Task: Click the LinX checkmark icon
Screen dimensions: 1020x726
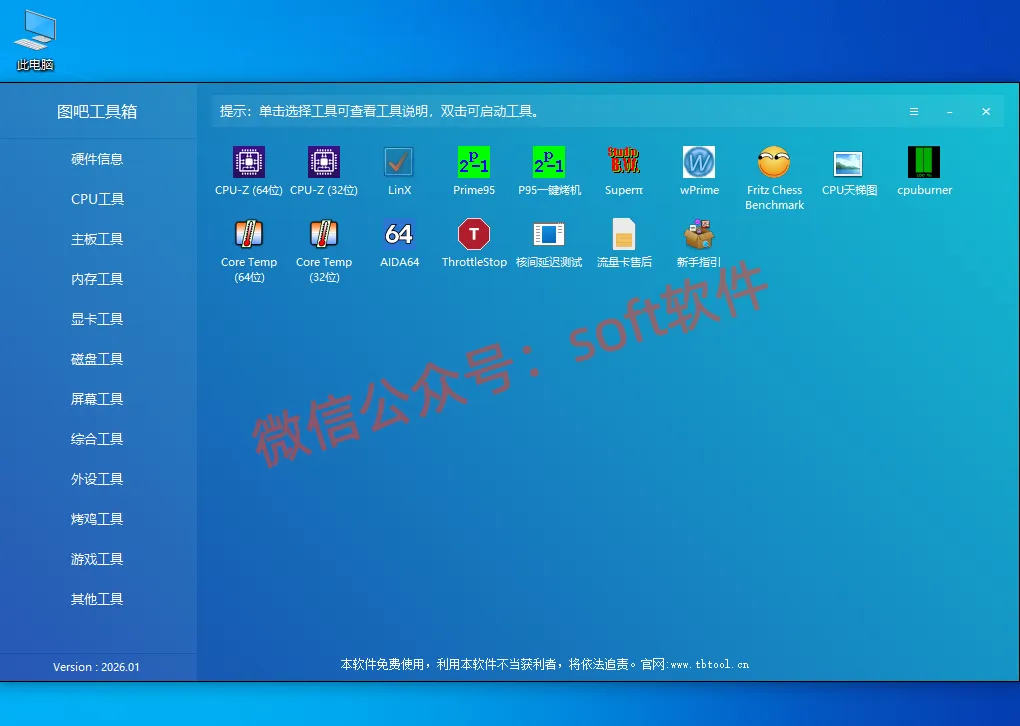Action: 399,162
